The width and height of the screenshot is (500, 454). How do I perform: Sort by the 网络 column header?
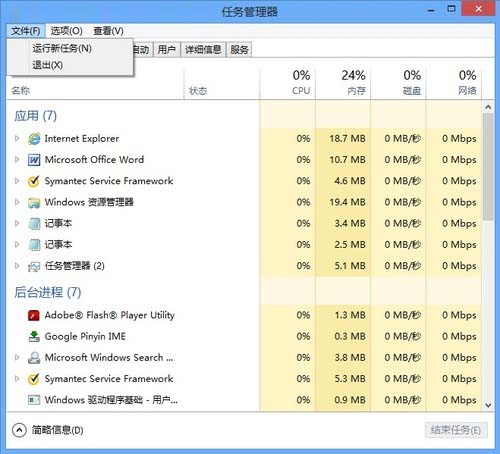tap(454, 83)
